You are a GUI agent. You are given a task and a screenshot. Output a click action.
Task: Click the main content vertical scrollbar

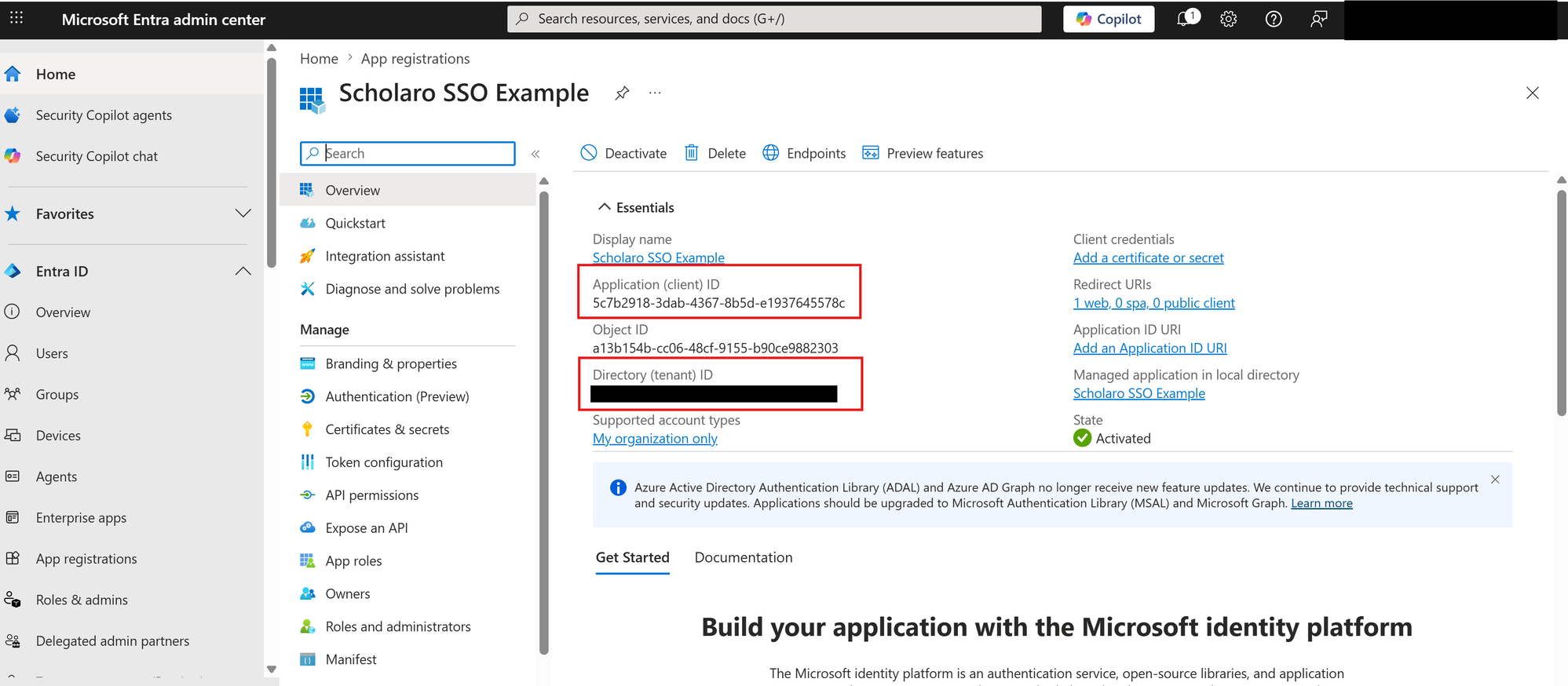tap(1561, 303)
